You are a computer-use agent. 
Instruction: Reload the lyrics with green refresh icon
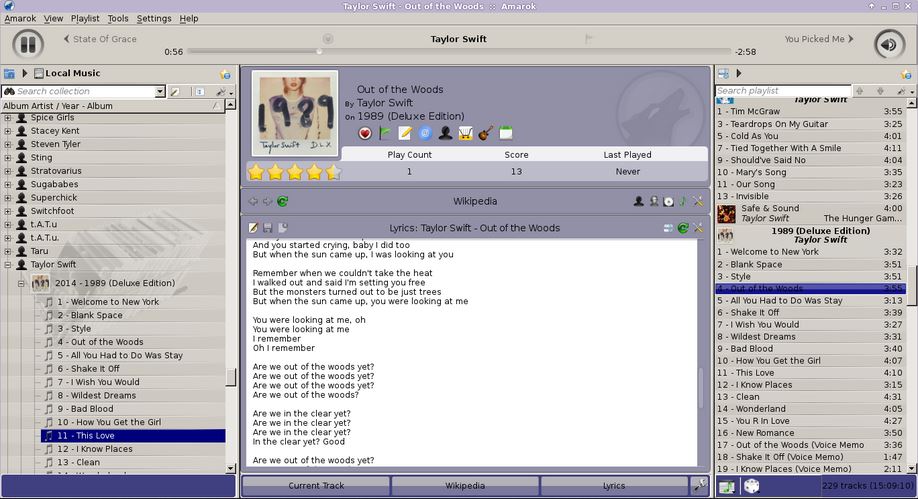(x=683, y=228)
